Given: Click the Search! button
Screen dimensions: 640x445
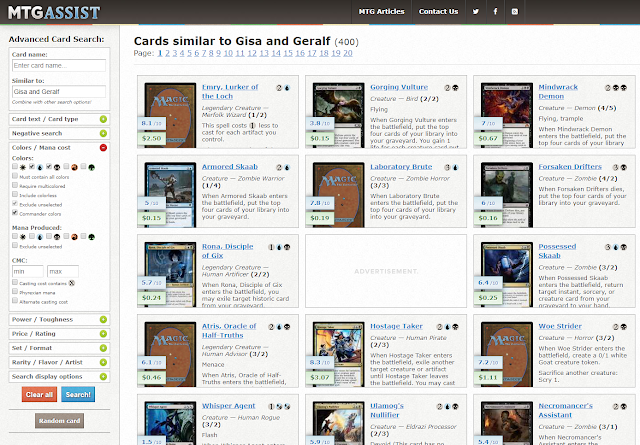Looking at the screenshot, I should [78, 394].
